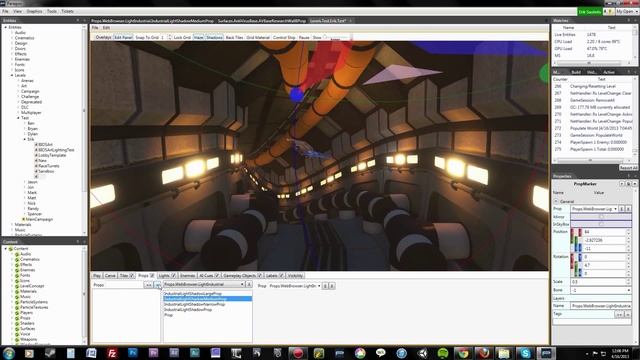Select the Sandbox level under Erik
This screenshot has height=360, width=640.
(46, 171)
